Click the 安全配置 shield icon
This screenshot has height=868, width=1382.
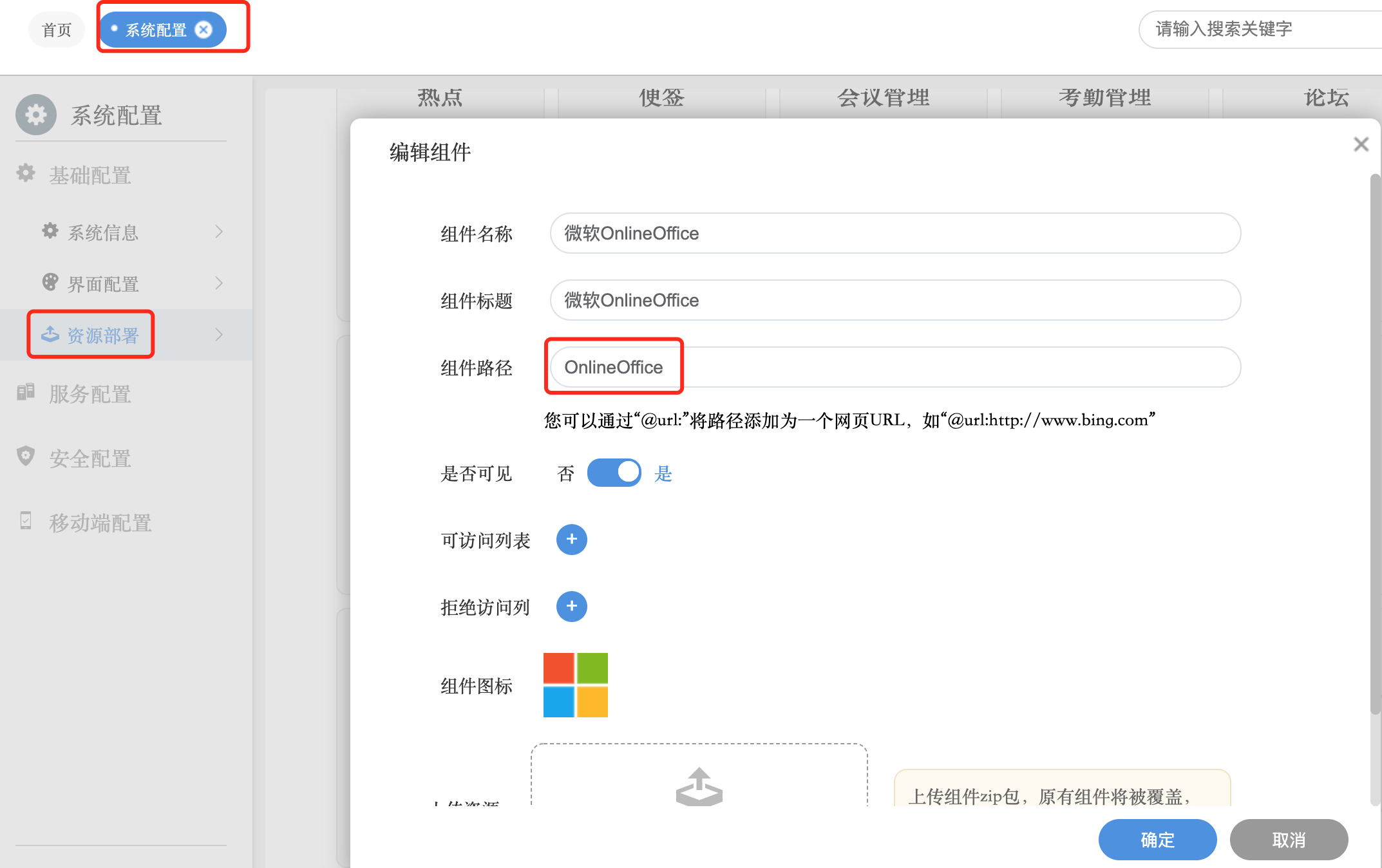pyautogui.click(x=26, y=457)
